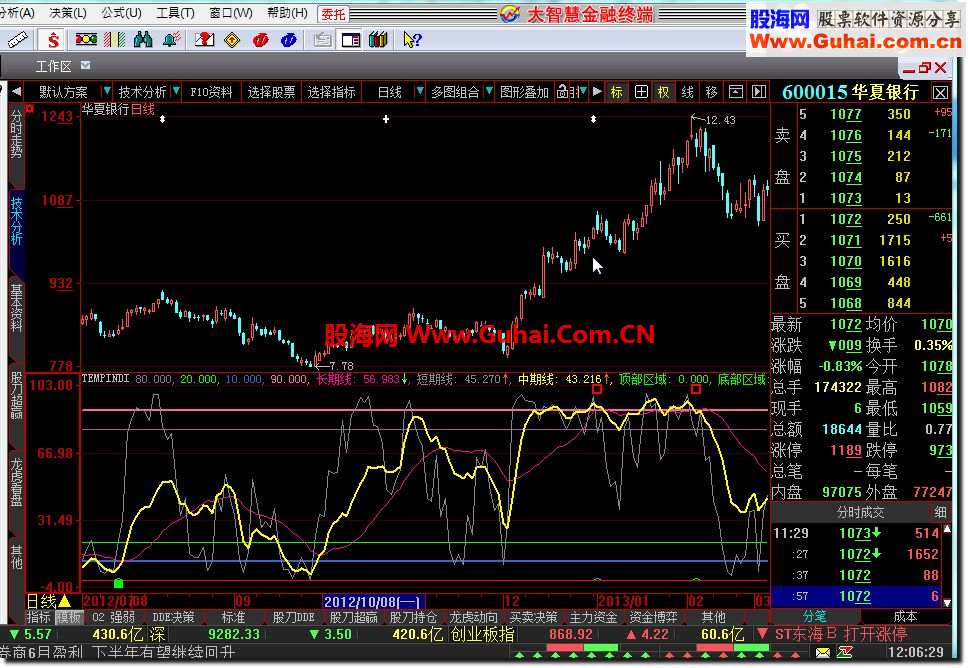Toggle the 移 move button
The height and width of the screenshot is (668, 968).
coord(711,92)
